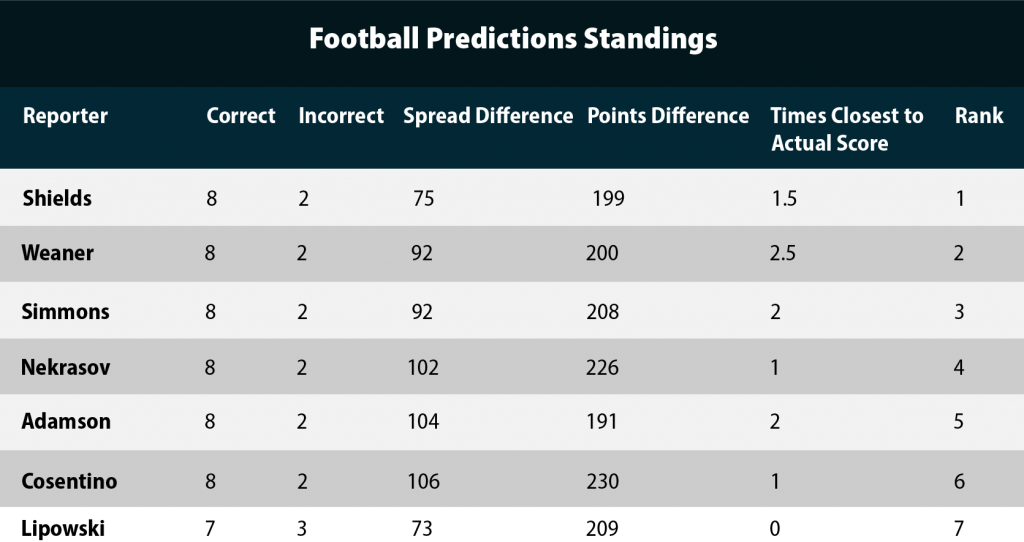Image resolution: width=1024 pixels, height=542 pixels.
Task: Click the Rank column header
Action: click(979, 116)
